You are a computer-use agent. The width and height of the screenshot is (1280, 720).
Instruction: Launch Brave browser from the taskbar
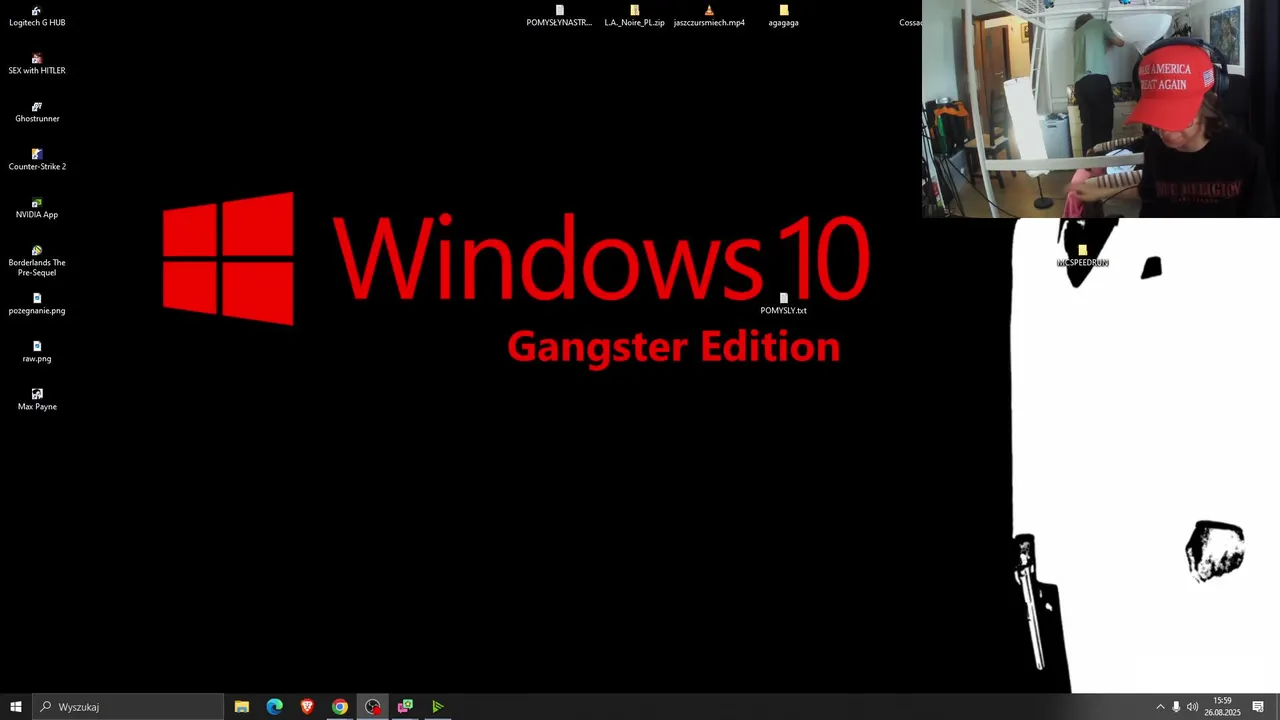tap(307, 707)
